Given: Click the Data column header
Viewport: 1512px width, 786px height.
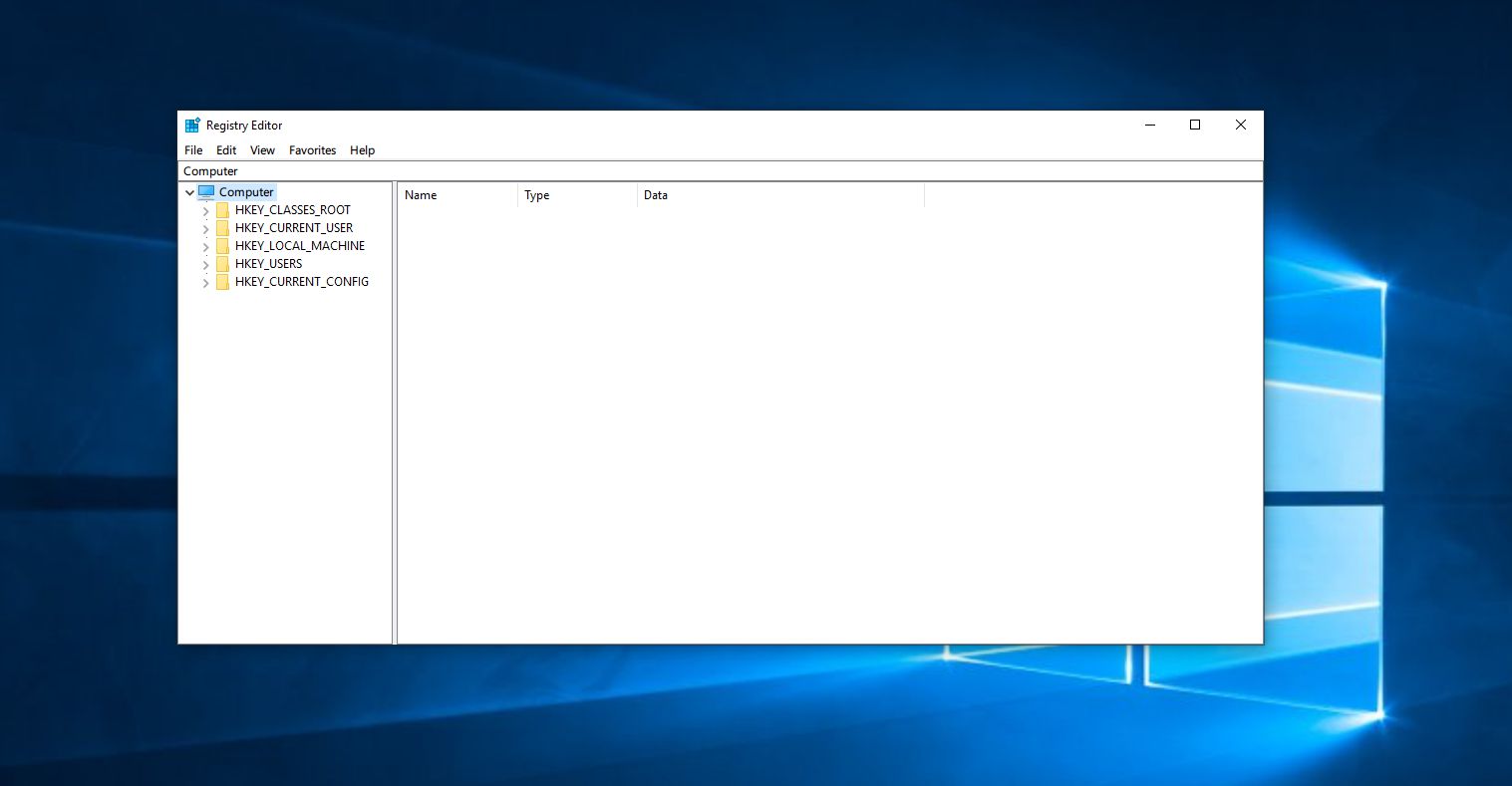Looking at the screenshot, I should 780,195.
